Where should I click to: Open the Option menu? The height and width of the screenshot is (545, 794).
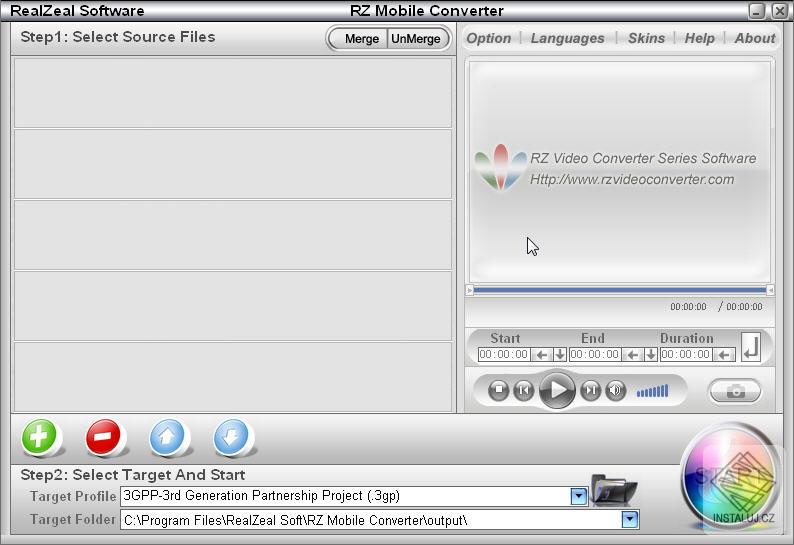488,38
